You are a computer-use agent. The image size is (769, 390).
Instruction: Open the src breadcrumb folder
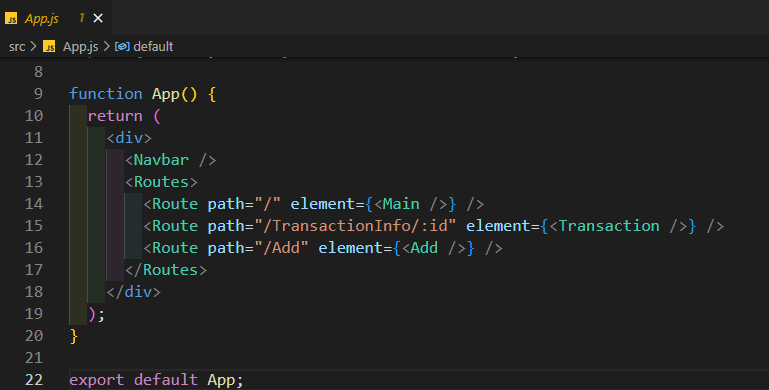(17, 47)
